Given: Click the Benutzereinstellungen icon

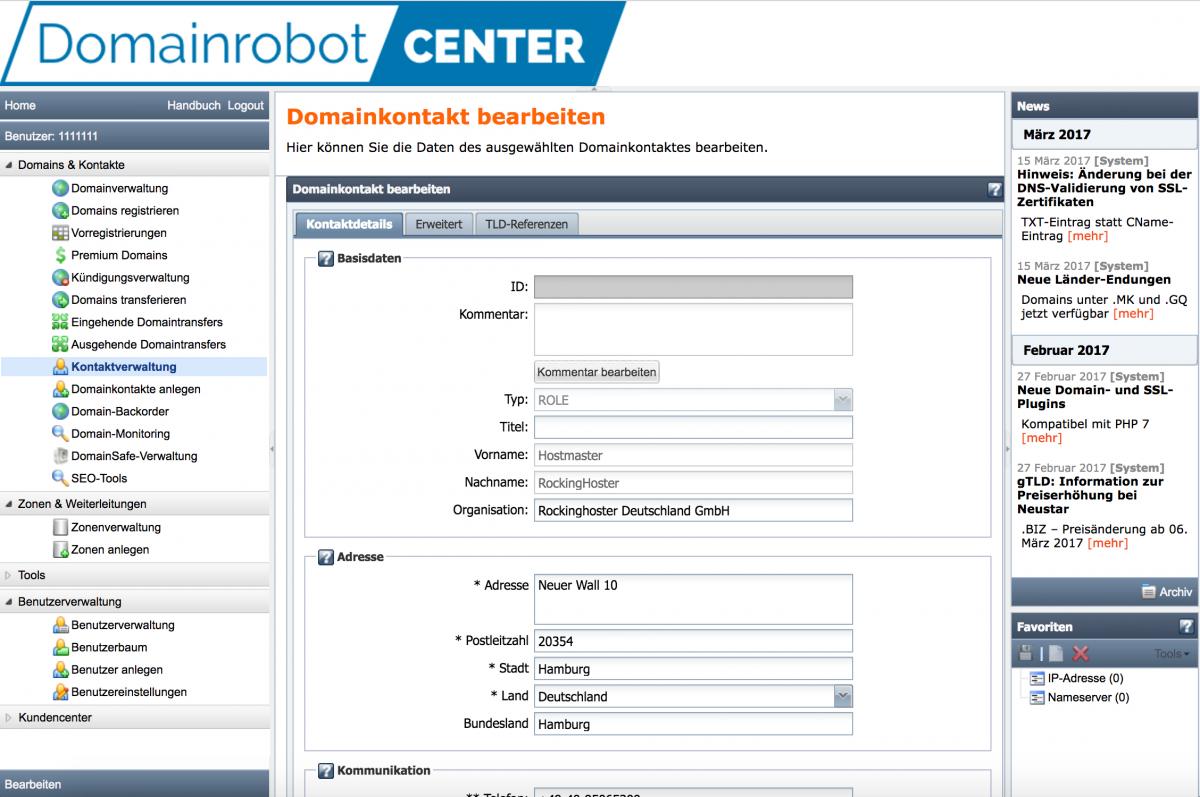Looking at the screenshot, I should (60, 692).
